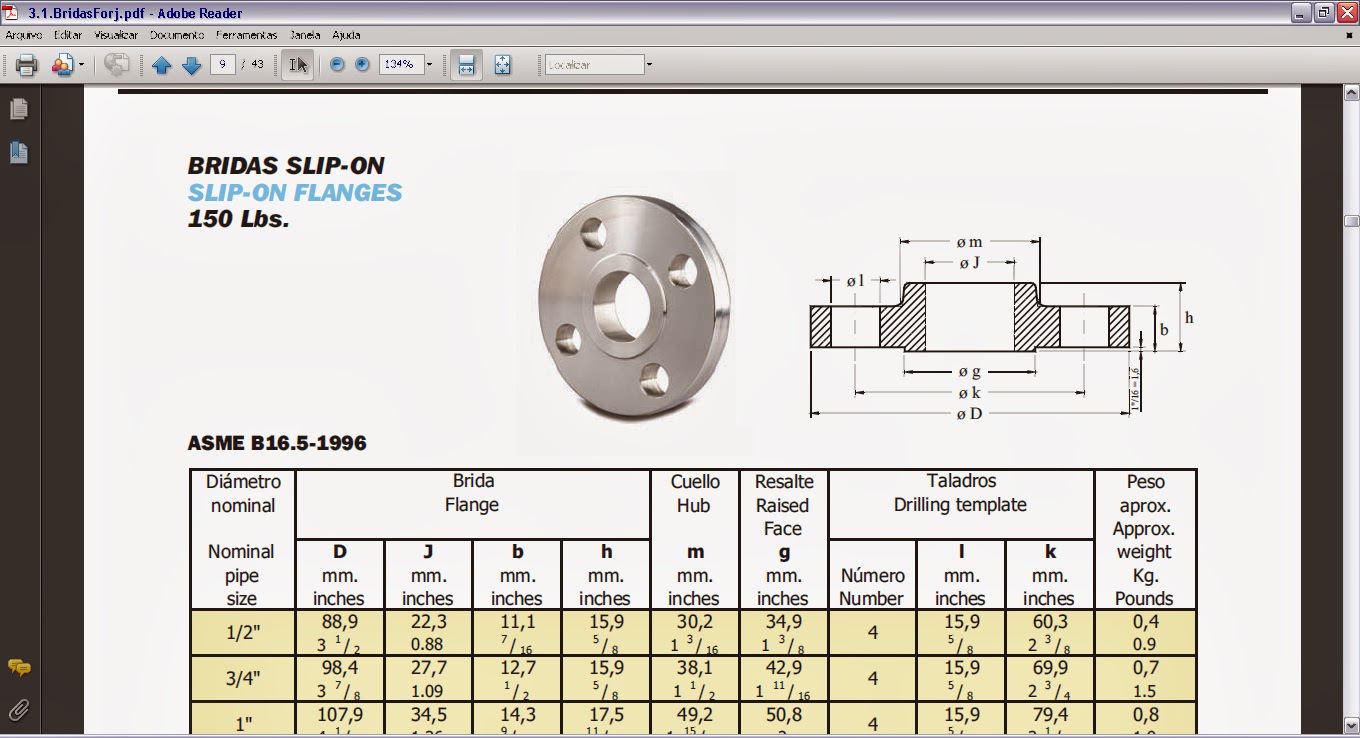Open the zoom percentage dropdown

click(430, 64)
